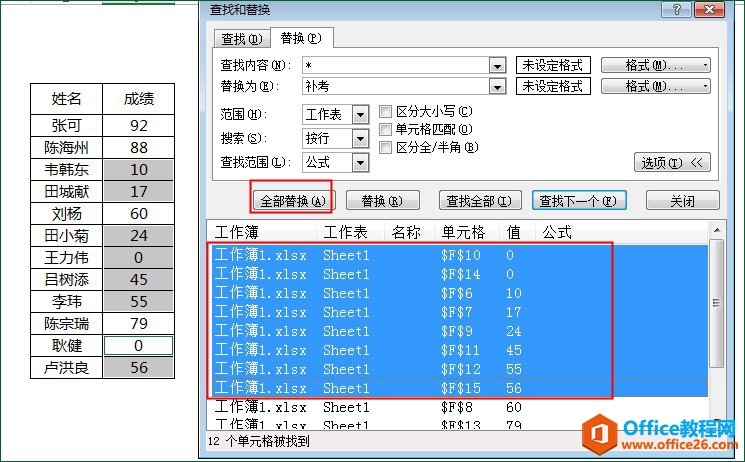This screenshot has height=462, width=745.
Task: Select result row $F$8 value 60
Action: [458, 407]
